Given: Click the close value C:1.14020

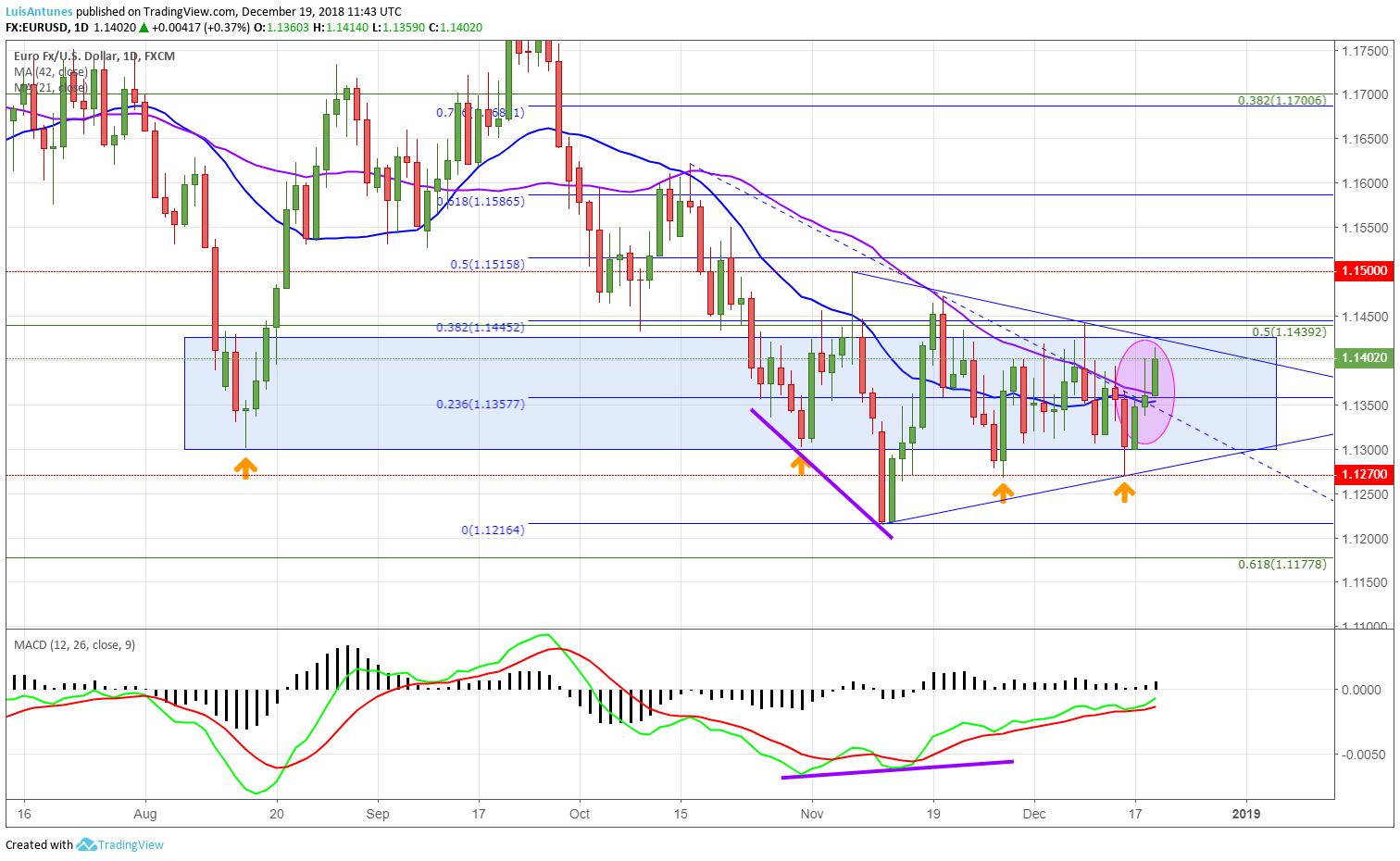Looking at the screenshot, I should (456, 28).
